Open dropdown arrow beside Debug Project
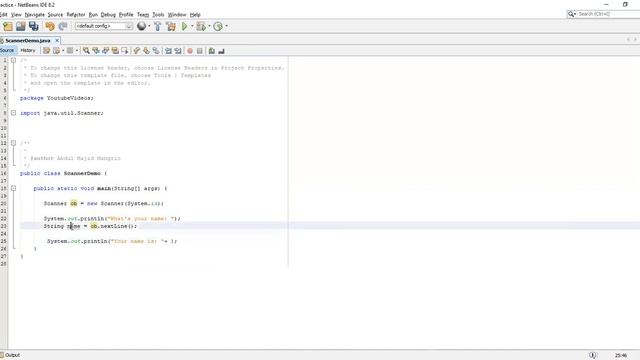640x360 pixels. (x=209, y=27)
